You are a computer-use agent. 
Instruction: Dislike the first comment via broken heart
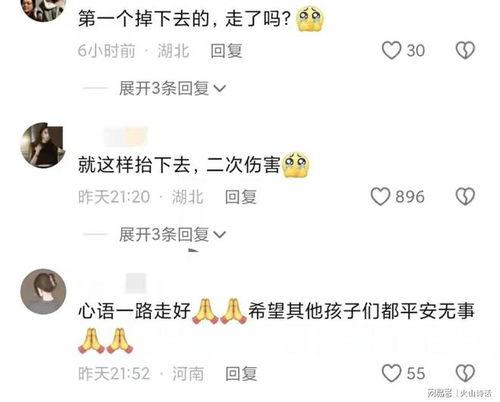pyautogui.click(x=465, y=51)
